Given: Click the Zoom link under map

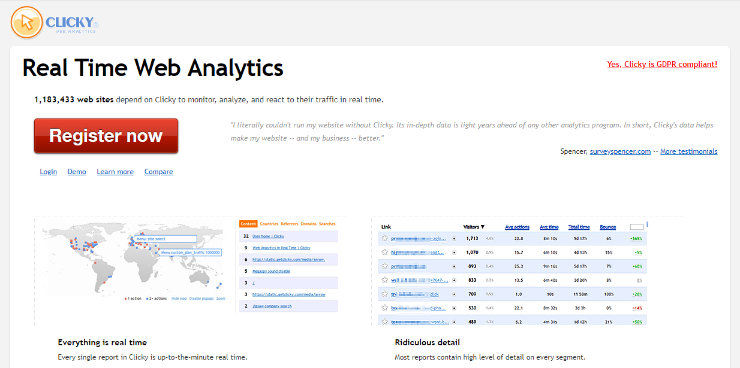Looking at the screenshot, I should click(220, 298).
